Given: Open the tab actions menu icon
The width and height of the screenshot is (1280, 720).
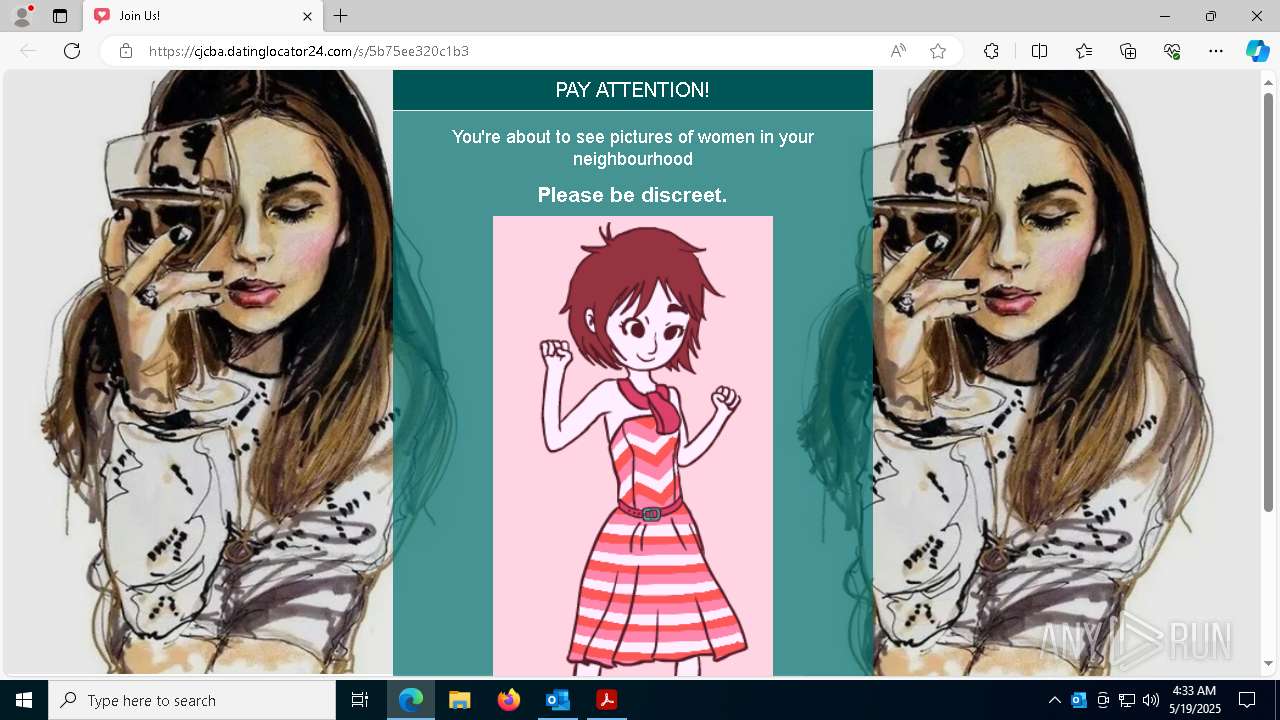Looking at the screenshot, I should (x=60, y=16).
